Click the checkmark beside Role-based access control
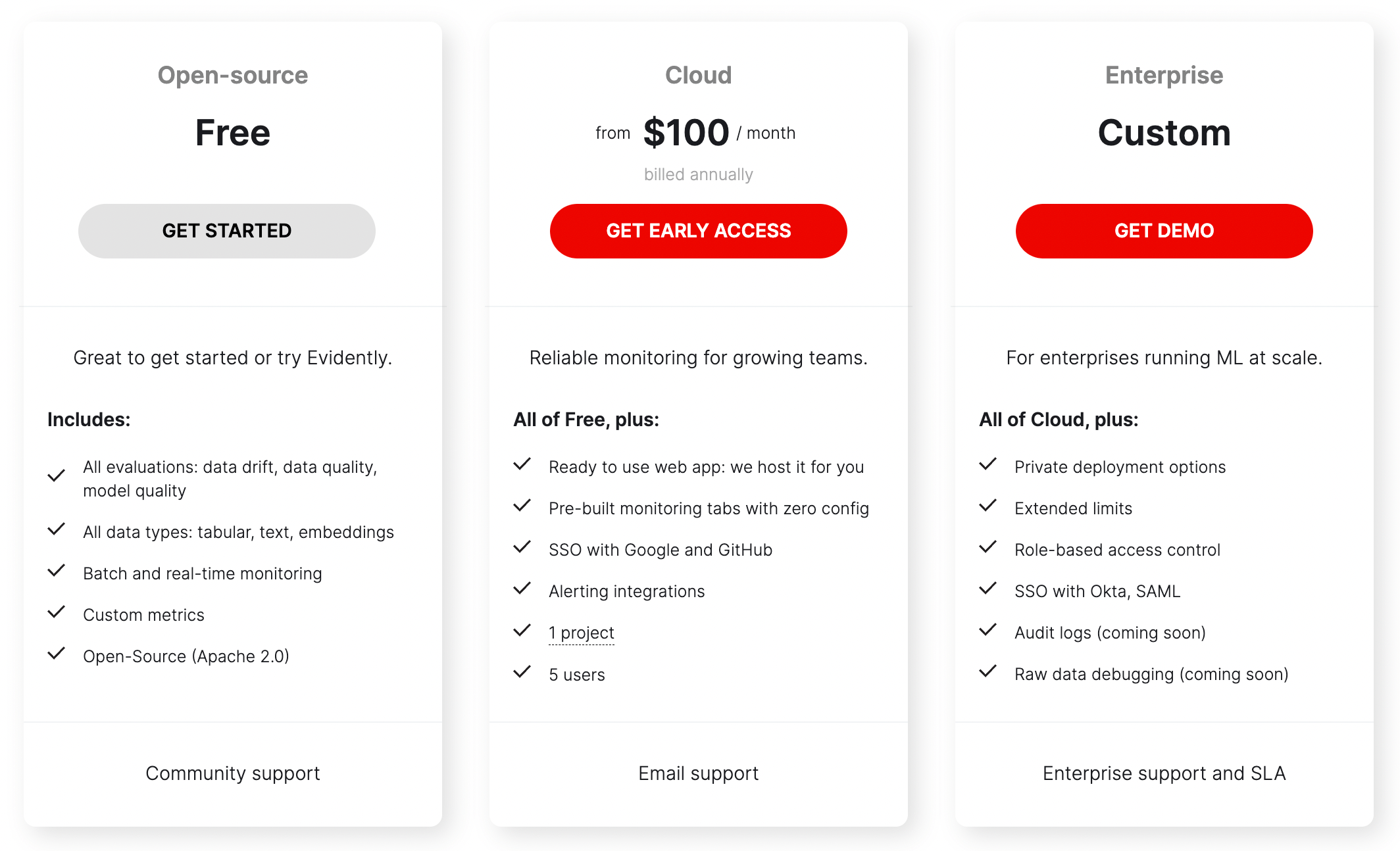This screenshot has width=1400, height=851. tap(988, 547)
